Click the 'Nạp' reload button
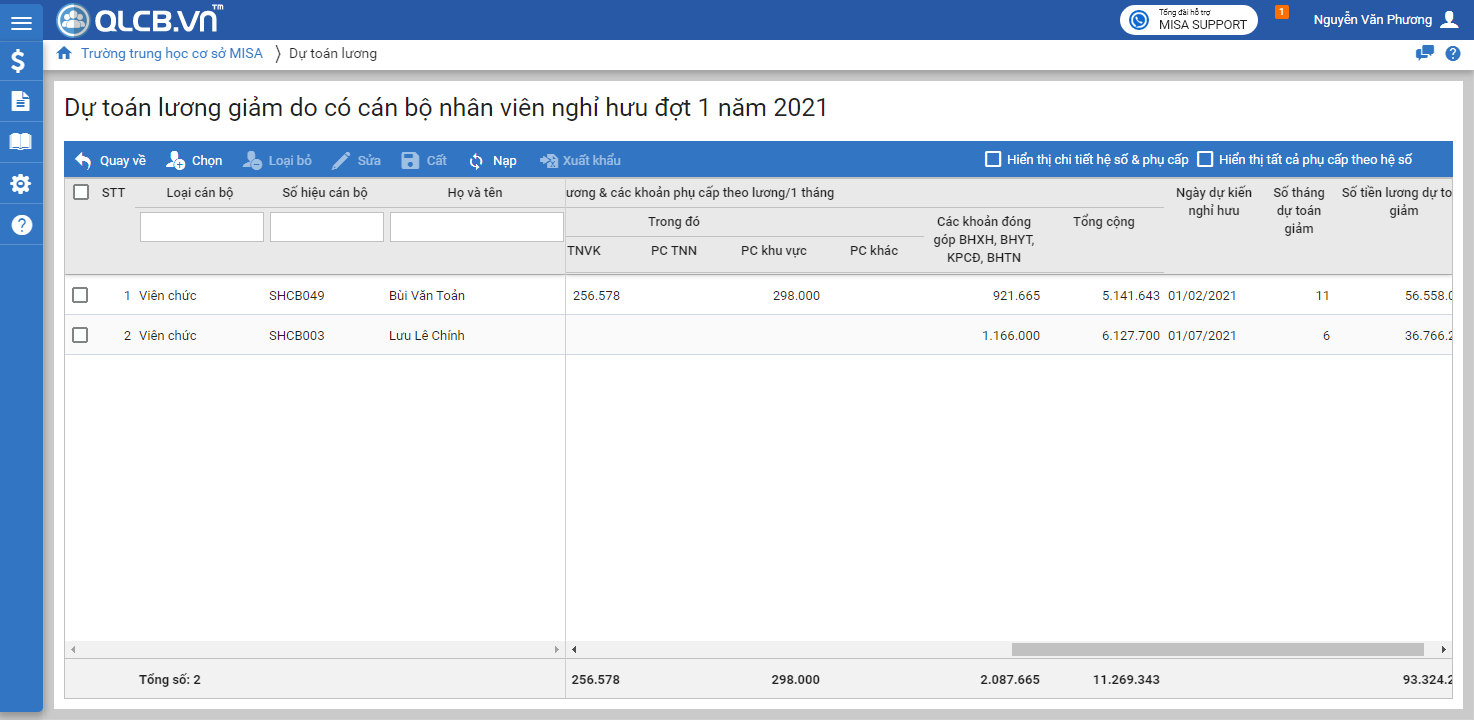The height and width of the screenshot is (720, 1474). coord(493,160)
